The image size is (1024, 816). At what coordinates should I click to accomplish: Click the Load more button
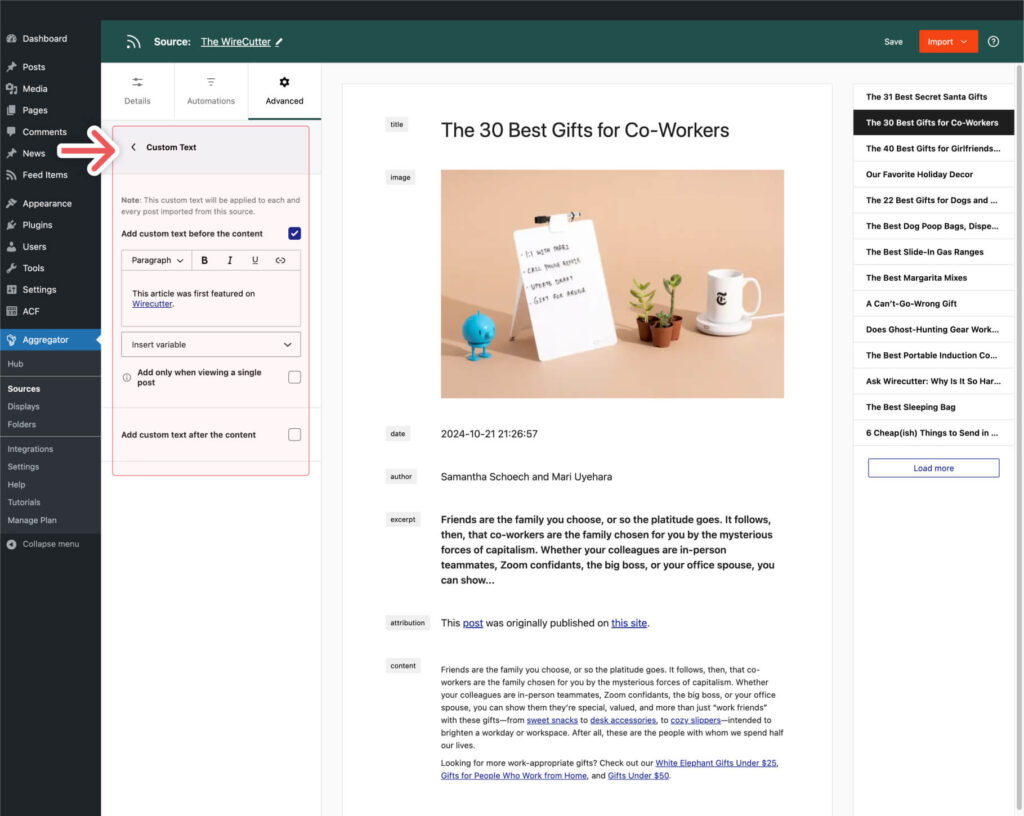933,468
